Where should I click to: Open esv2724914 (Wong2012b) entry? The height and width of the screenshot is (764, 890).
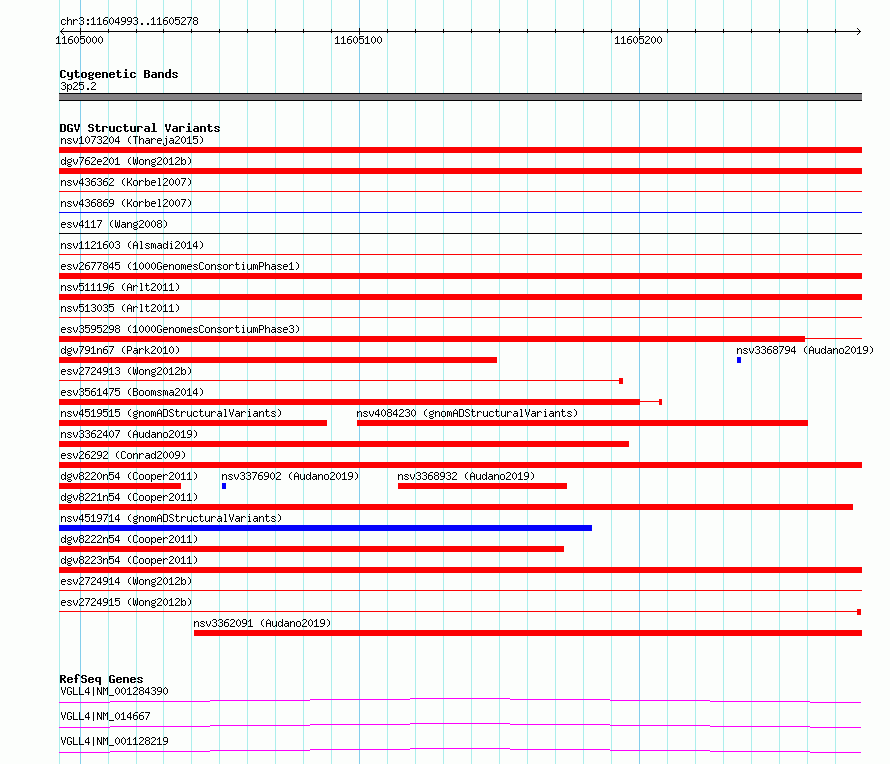(x=126, y=581)
